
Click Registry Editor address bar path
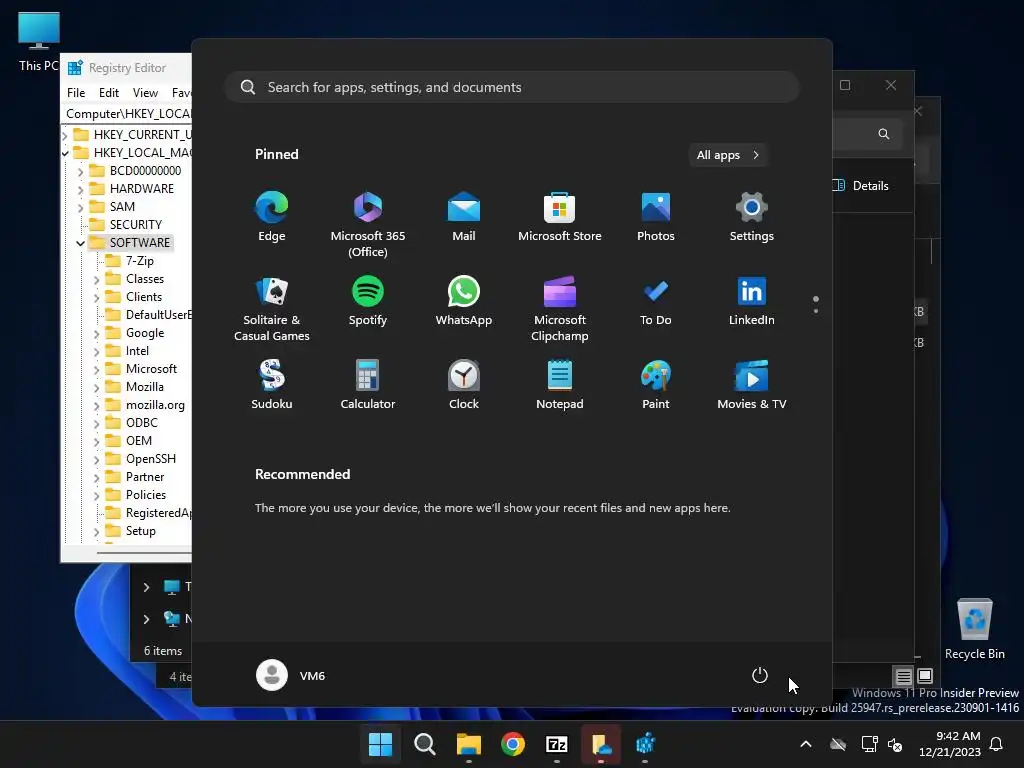click(x=127, y=114)
